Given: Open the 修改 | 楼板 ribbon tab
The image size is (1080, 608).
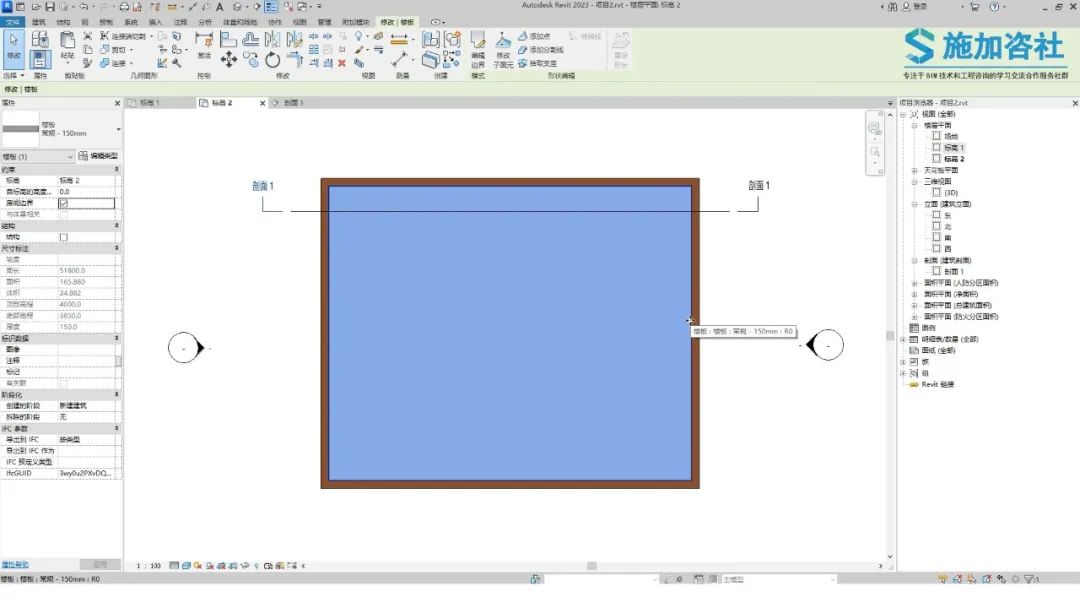Looking at the screenshot, I should (x=398, y=22).
